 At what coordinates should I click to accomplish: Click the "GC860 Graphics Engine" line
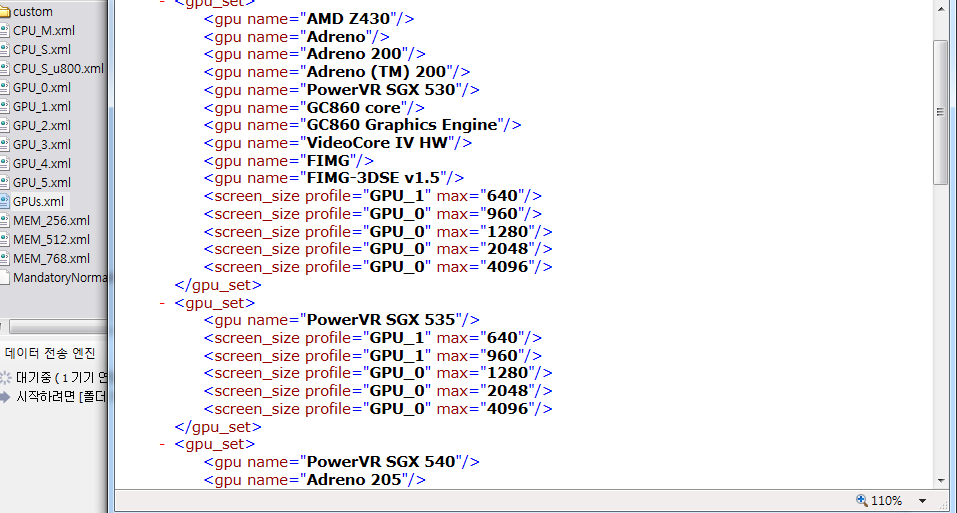click(363, 125)
